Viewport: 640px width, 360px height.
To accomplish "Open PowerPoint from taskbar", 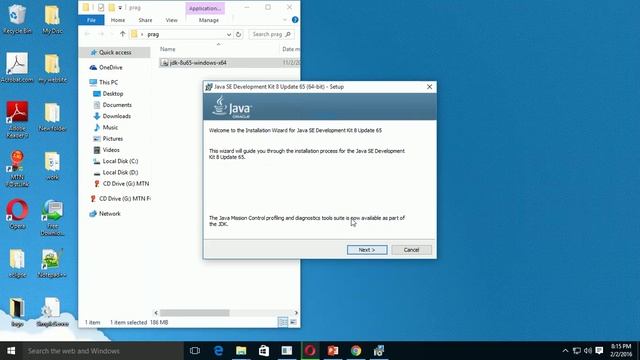I will click(333, 351).
